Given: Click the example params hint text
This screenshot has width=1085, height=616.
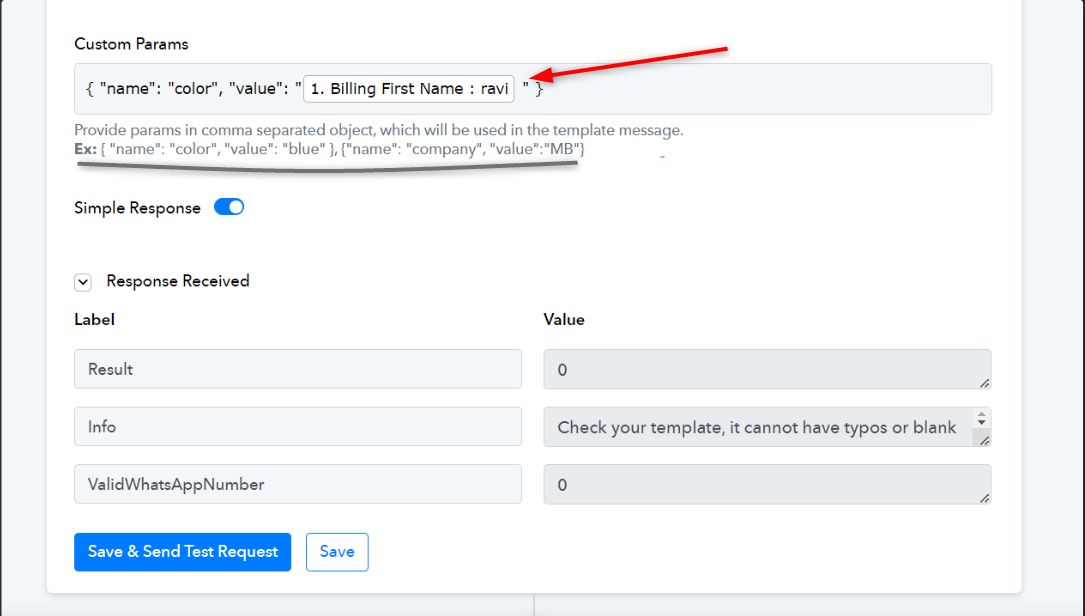Looking at the screenshot, I should [x=329, y=149].
